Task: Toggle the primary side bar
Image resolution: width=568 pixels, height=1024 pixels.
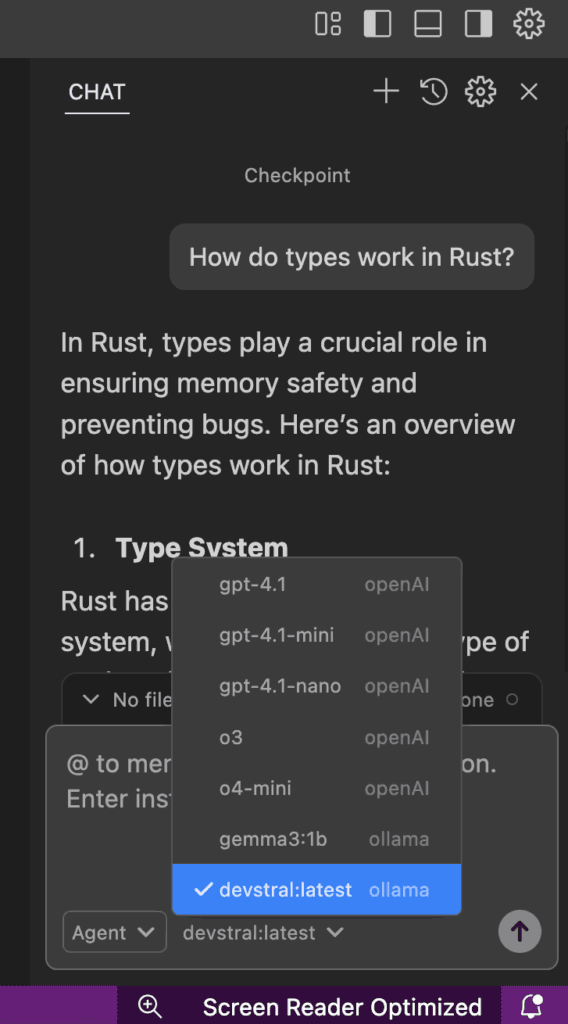Action: point(377,24)
